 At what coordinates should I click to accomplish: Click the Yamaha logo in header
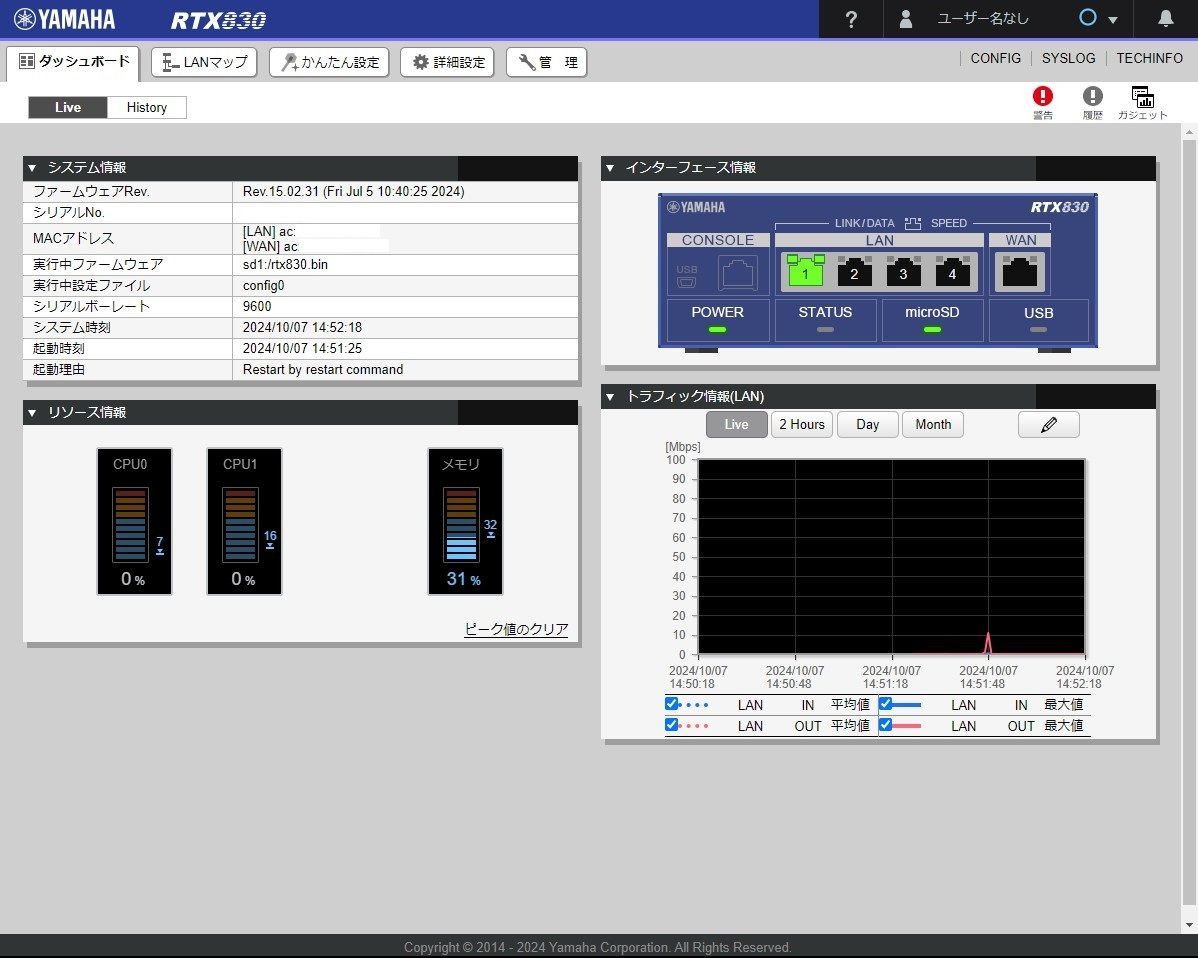point(64,19)
